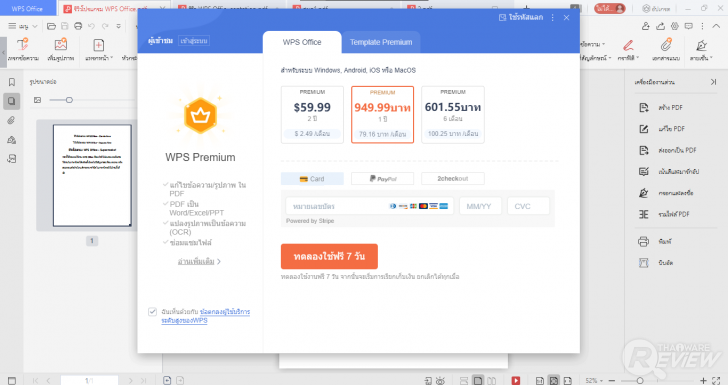The width and height of the screenshot is (728, 385).
Task: Select the 601.55 baht six-month plan
Action: coord(453,114)
